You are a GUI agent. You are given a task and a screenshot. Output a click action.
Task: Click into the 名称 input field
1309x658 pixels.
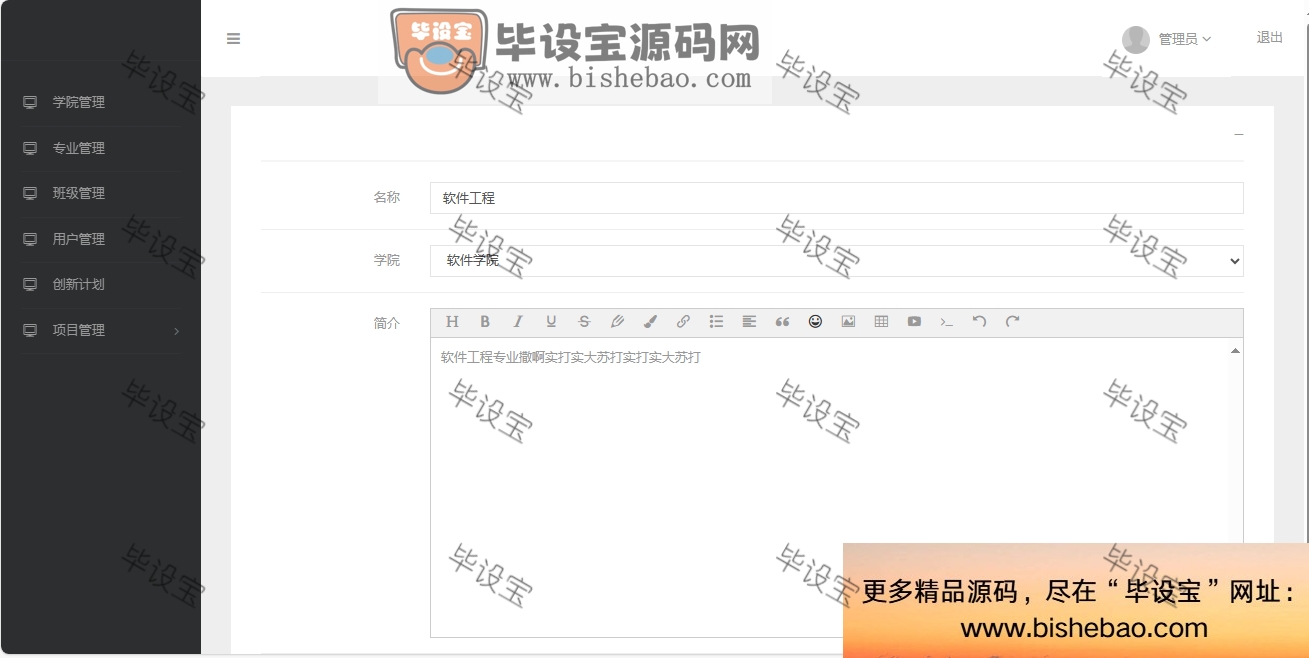point(837,198)
